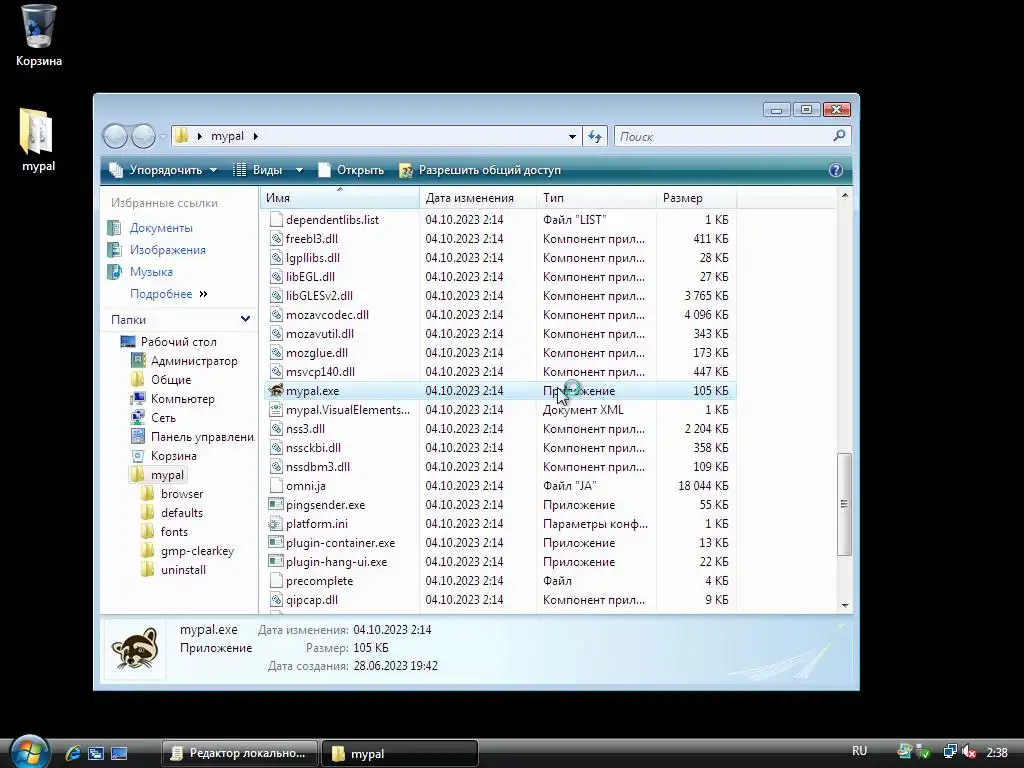1024x768 pixels.
Task: Switch to Local Policy Editor taskbar button
Action: click(x=239, y=753)
